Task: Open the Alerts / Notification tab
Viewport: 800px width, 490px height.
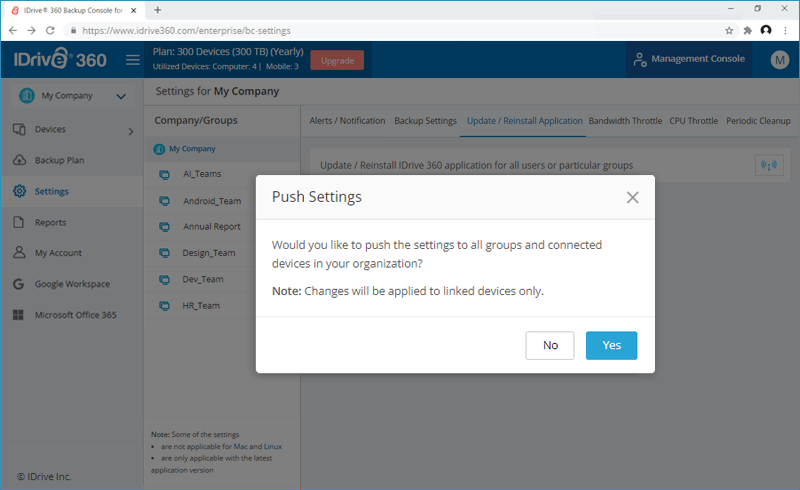Action: pyautogui.click(x=347, y=121)
